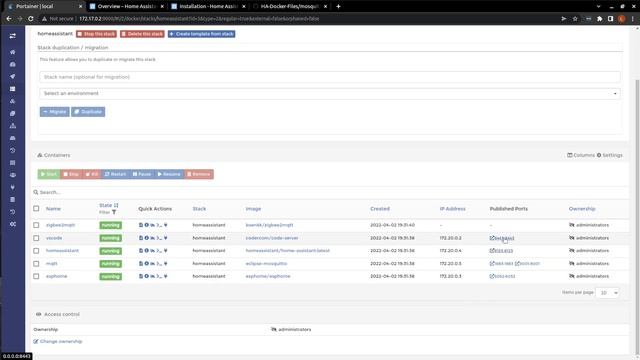Open the Volumes drive icon in sidebar

(x=13, y=138)
